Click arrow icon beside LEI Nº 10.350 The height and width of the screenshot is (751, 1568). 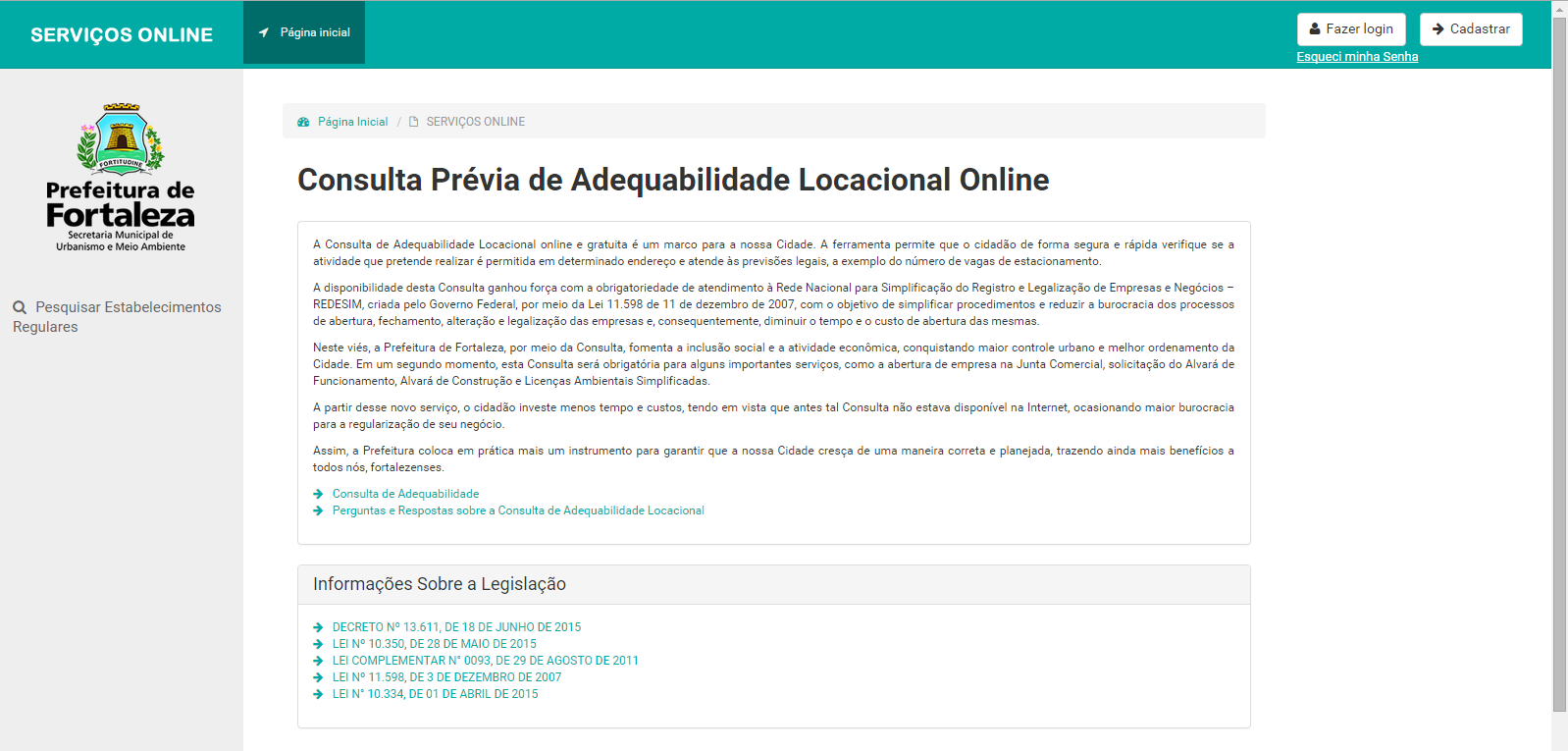pyautogui.click(x=318, y=644)
